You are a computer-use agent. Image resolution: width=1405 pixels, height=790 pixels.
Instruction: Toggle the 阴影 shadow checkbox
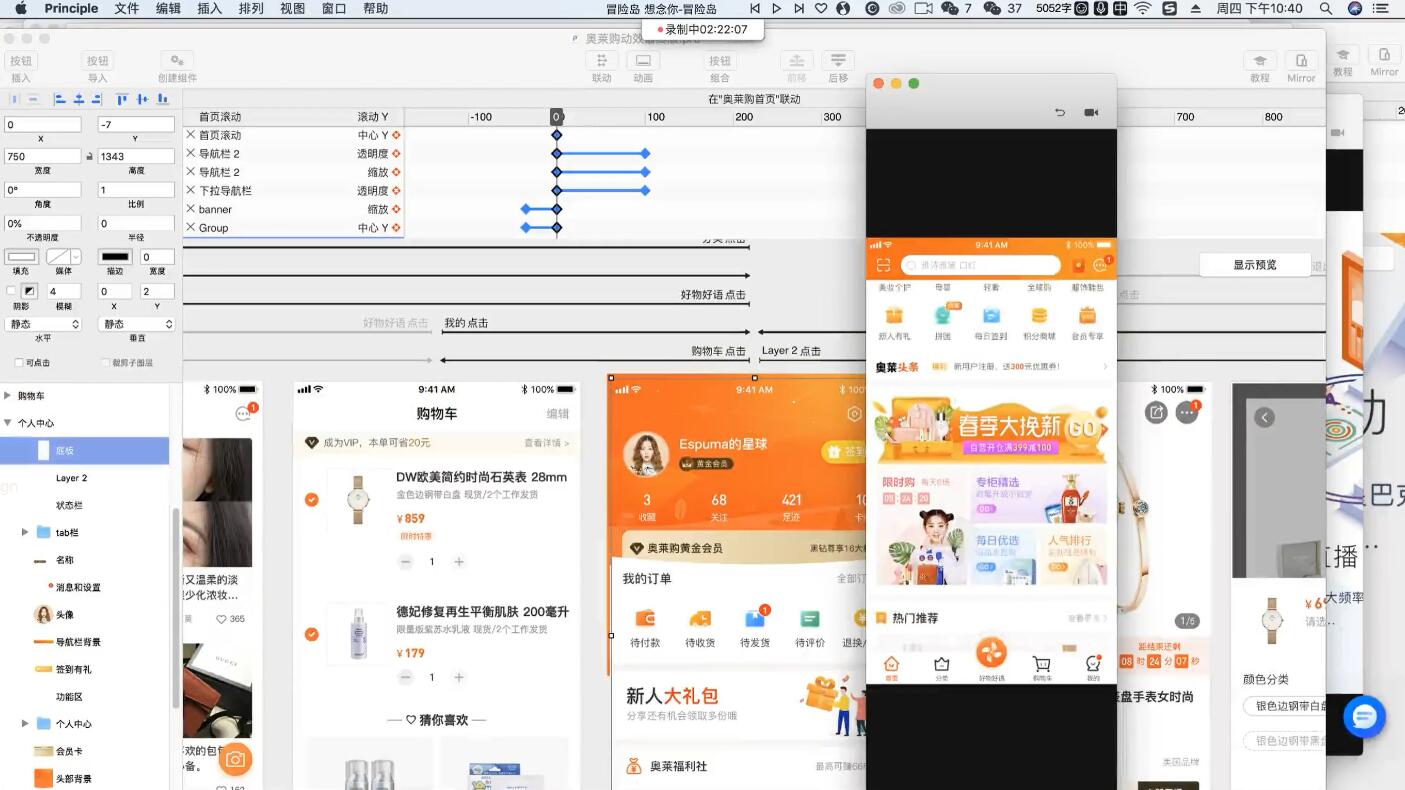click(11, 291)
